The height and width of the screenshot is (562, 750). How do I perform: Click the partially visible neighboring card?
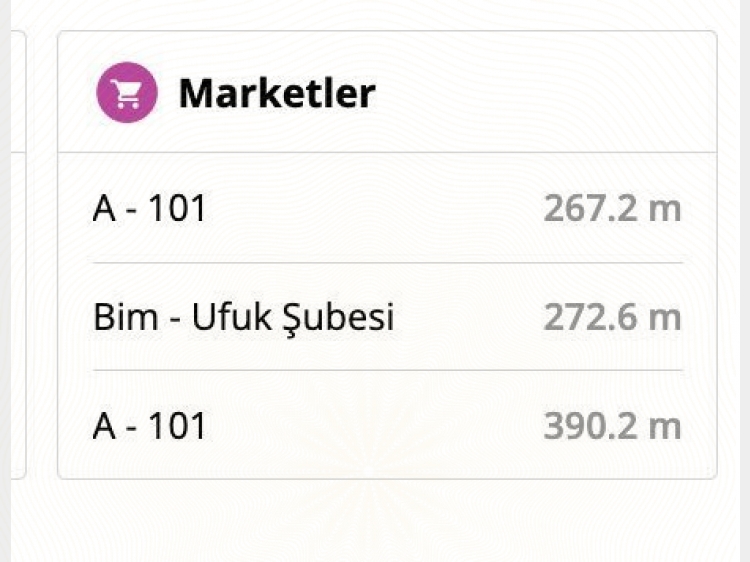18,254
